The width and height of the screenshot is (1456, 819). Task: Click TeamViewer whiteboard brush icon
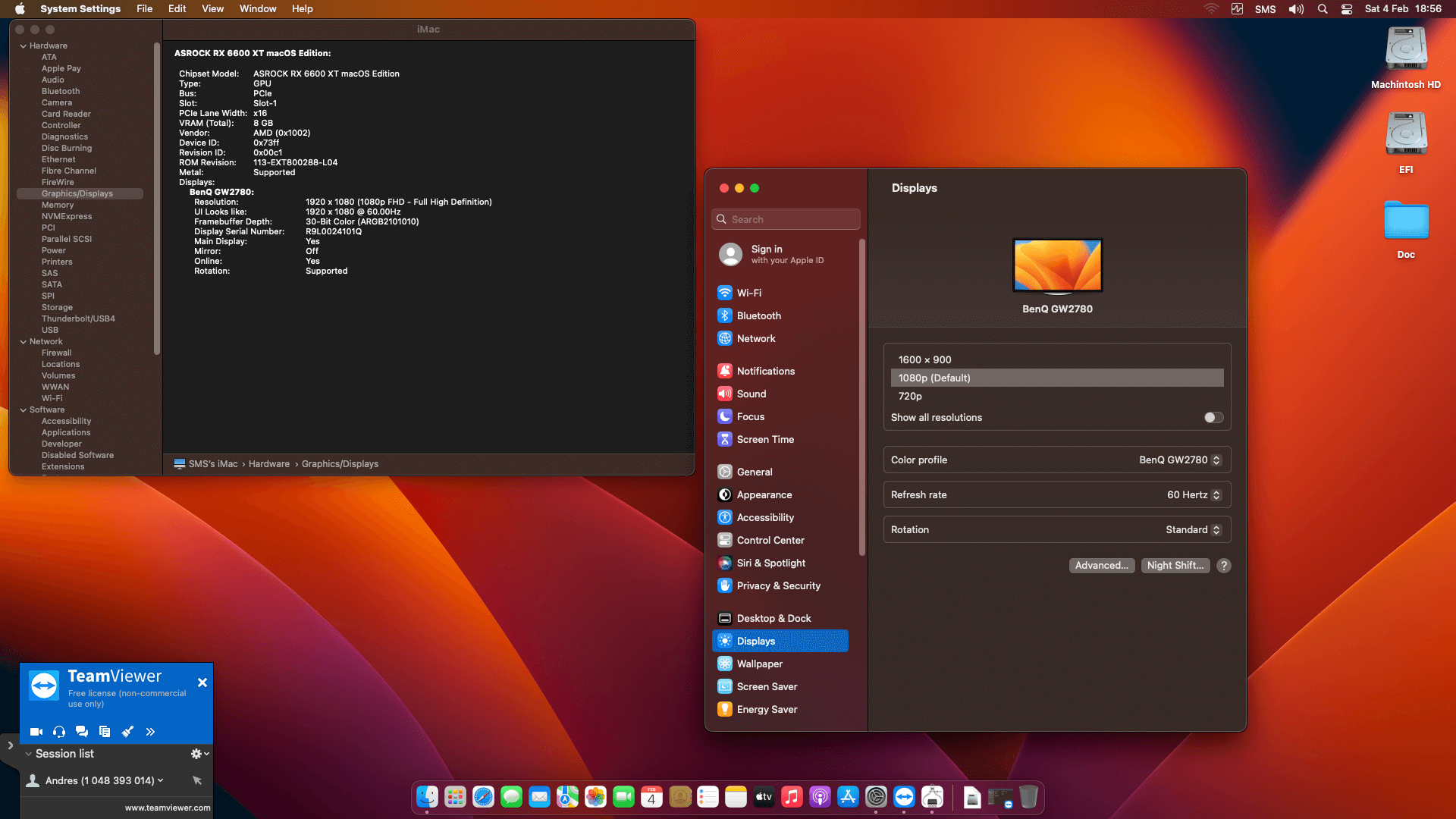point(127,732)
